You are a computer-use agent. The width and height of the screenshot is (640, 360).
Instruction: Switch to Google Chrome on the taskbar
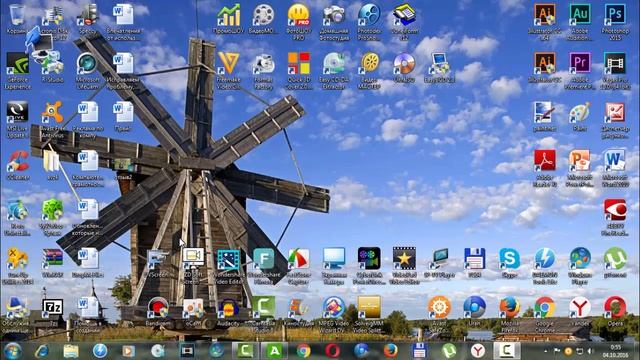point(303,351)
